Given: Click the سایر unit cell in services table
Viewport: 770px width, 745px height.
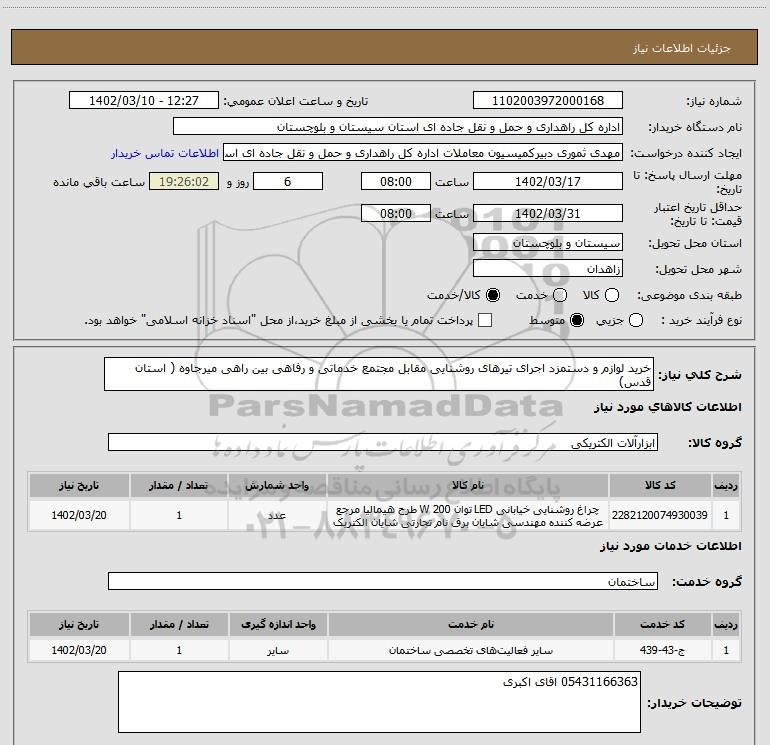Looking at the screenshot, I should [278, 650].
